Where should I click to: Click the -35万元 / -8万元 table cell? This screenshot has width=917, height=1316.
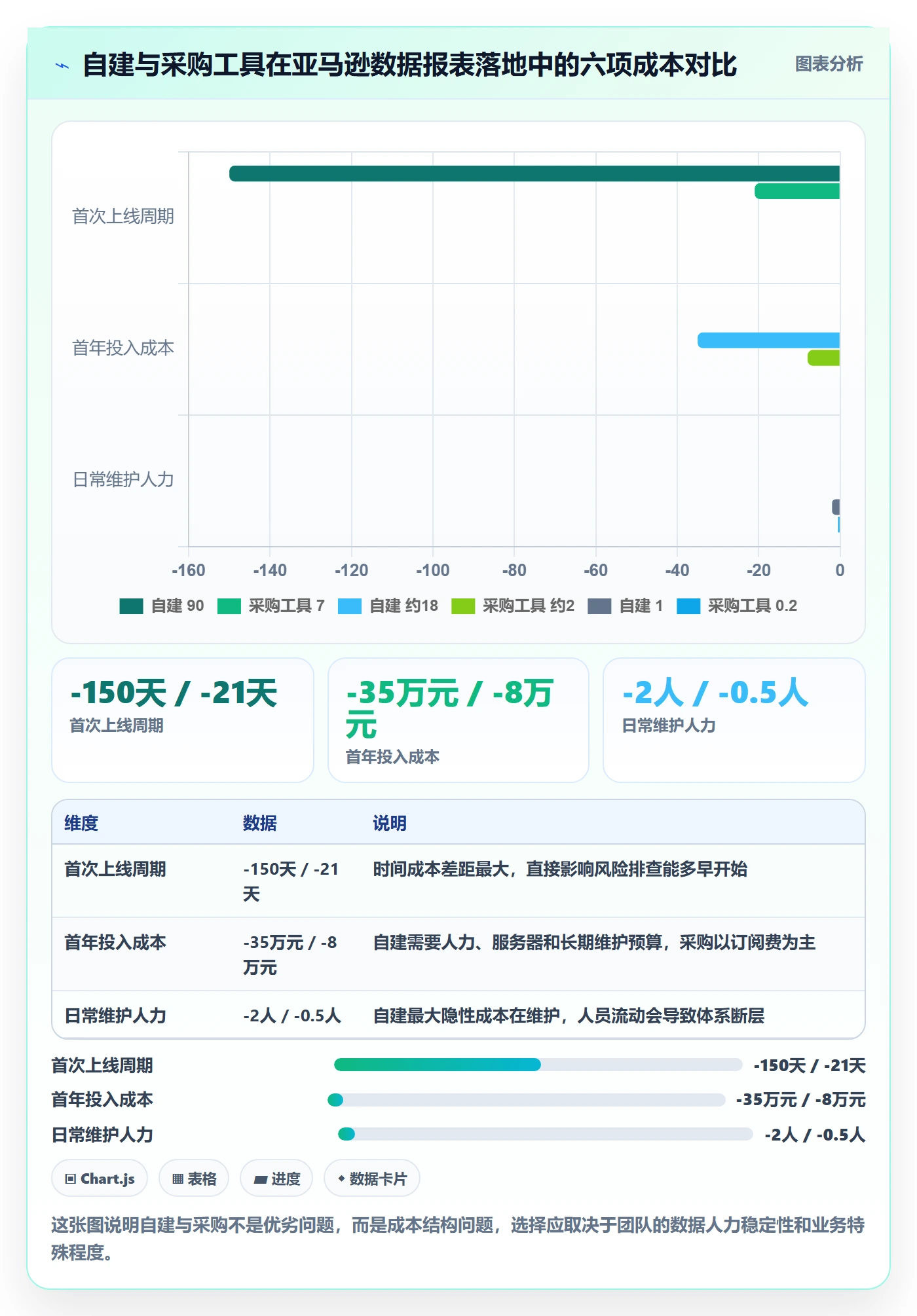[290, 955]
